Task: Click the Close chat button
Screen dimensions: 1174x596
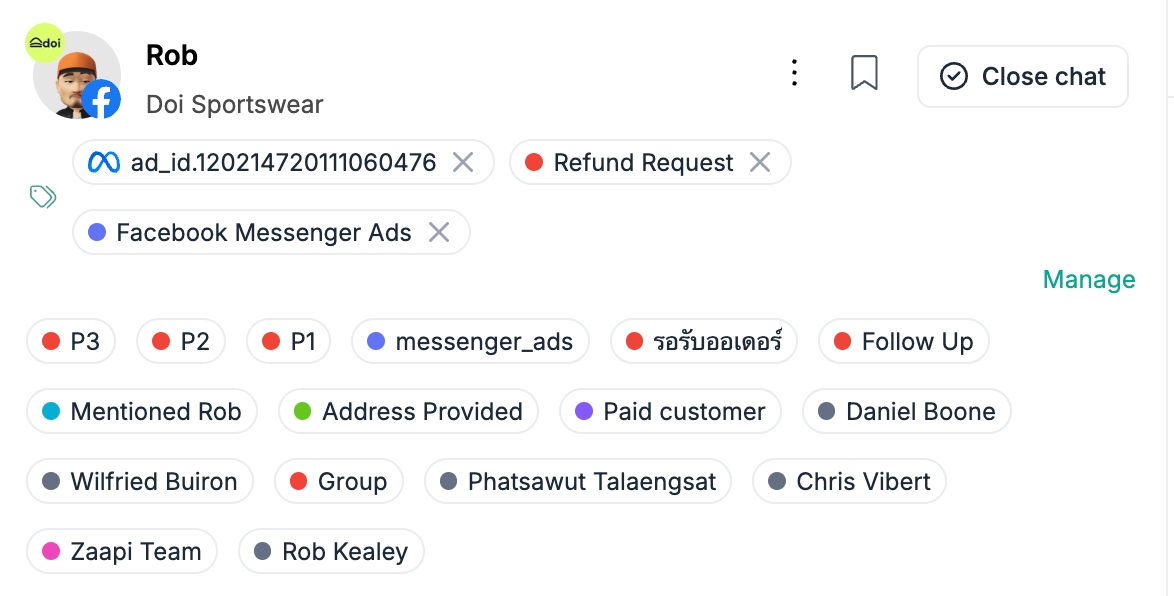Action: (x=1022, y=77)
